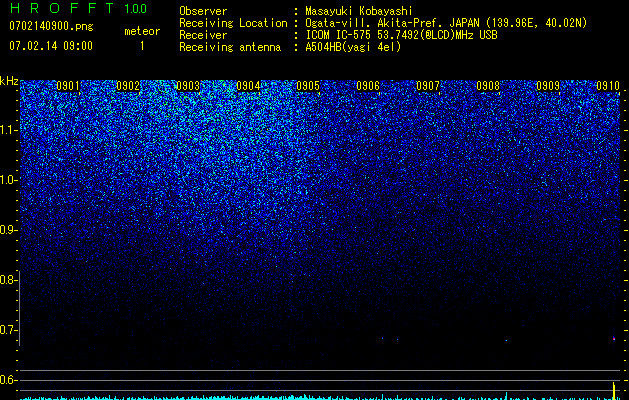Click the 'meteor' count label
The height and width of the screenshot is (400, 629).
click(x=142, y=31)
